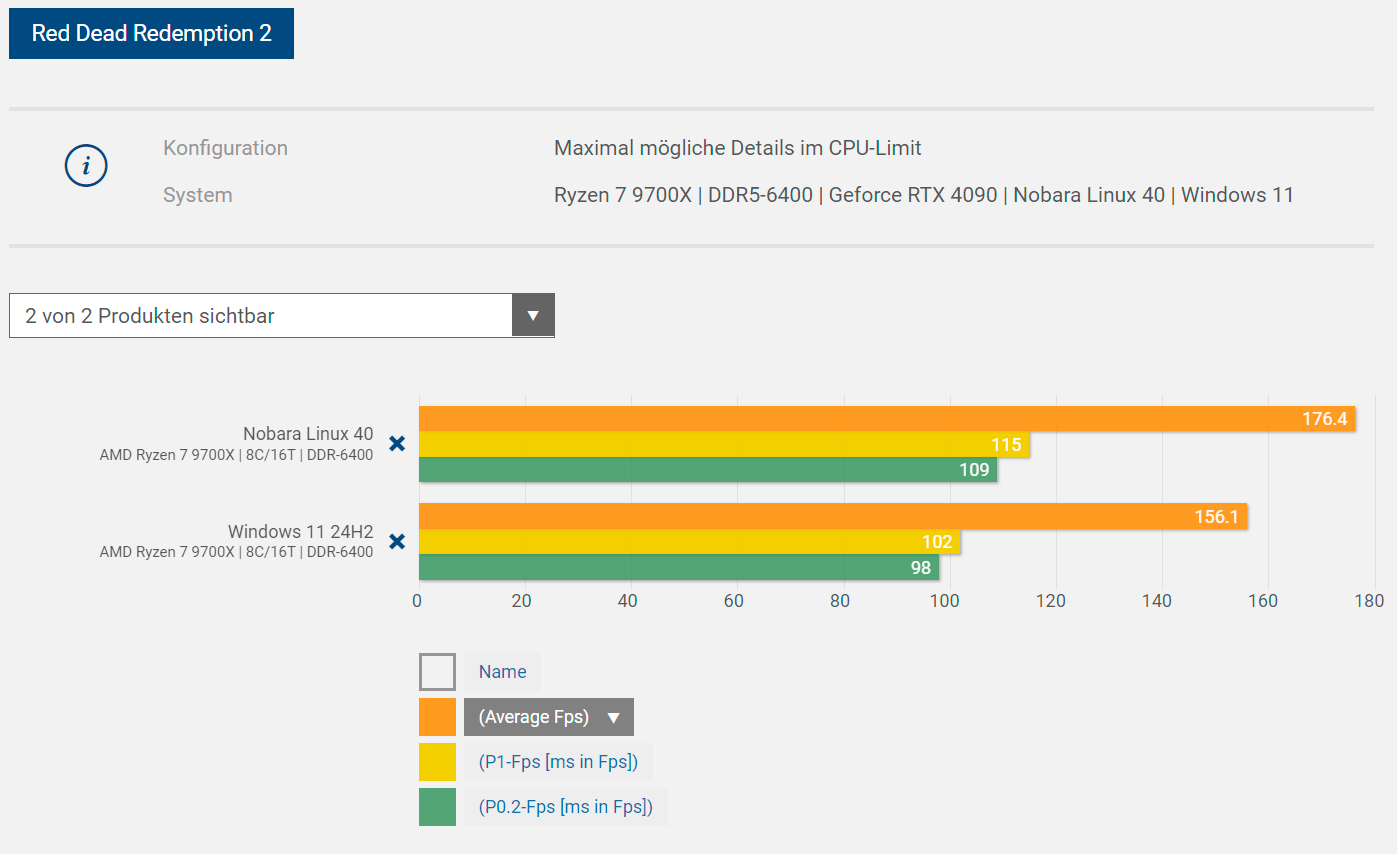The height and width of the screenshot is (854, 1400).
Task: Click the Windows 11 24H2 product label
Action: click(x=300, y=531)
